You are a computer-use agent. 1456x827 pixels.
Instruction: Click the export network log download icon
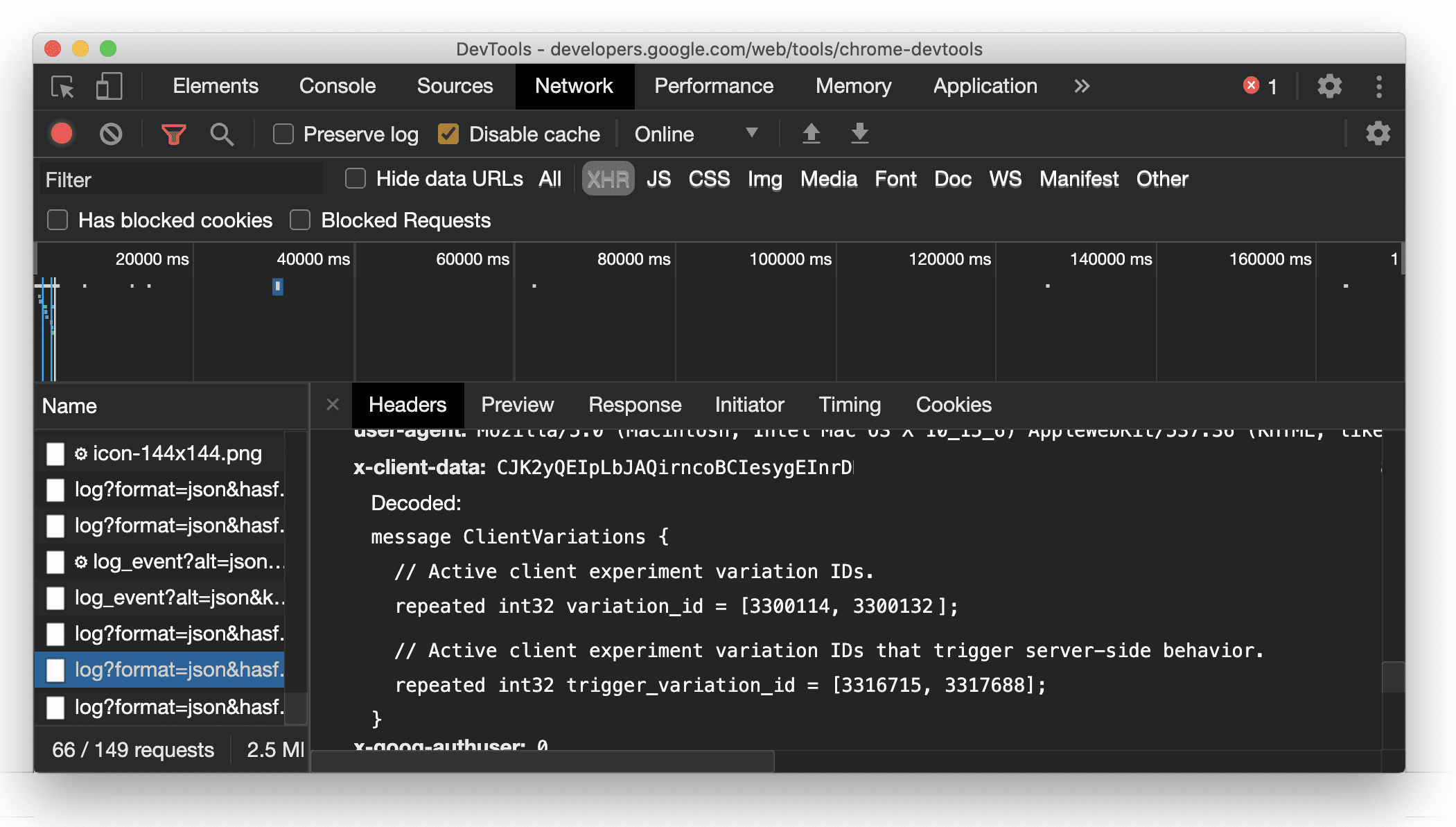(x=857, y=133)
